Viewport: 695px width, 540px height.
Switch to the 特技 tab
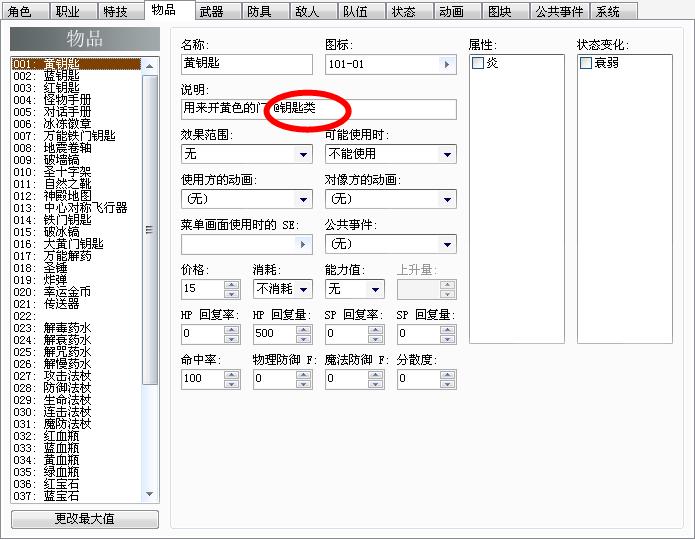coord(120,11)
